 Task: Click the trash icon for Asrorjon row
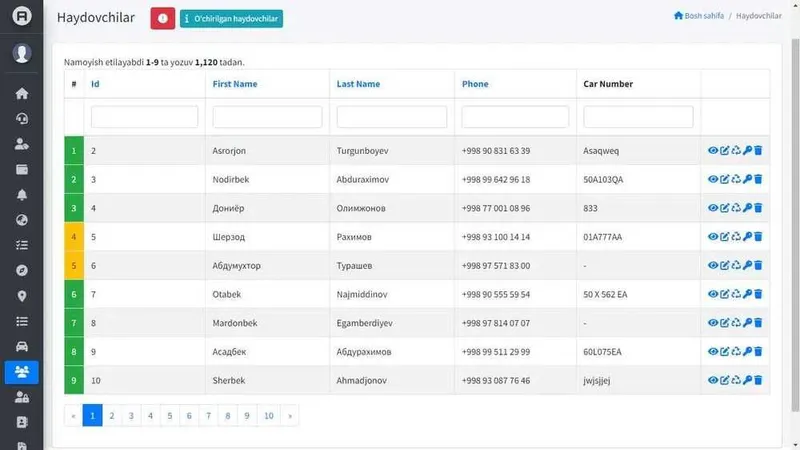[x=758, y=151]
